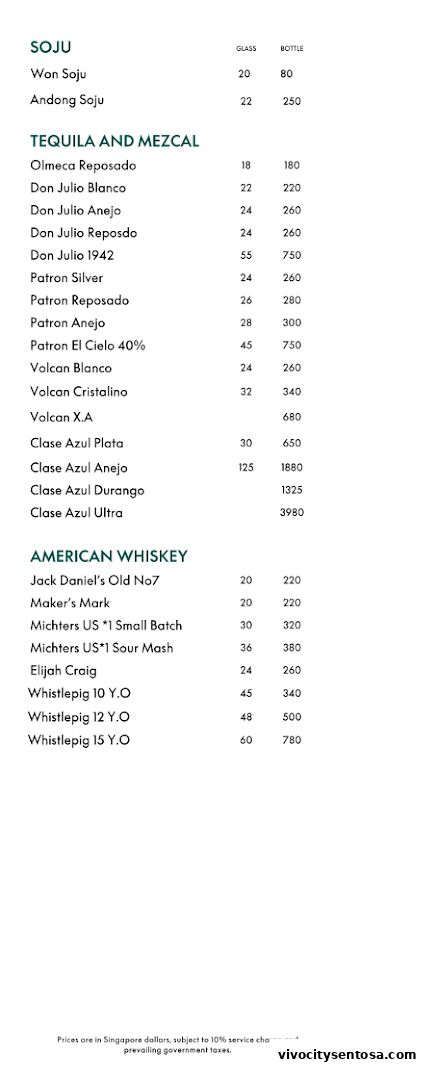Click Whistlepig 15 Y.O entry
Image resolution: width=436 pixels, height=1080 pixels.
(79, 740)
